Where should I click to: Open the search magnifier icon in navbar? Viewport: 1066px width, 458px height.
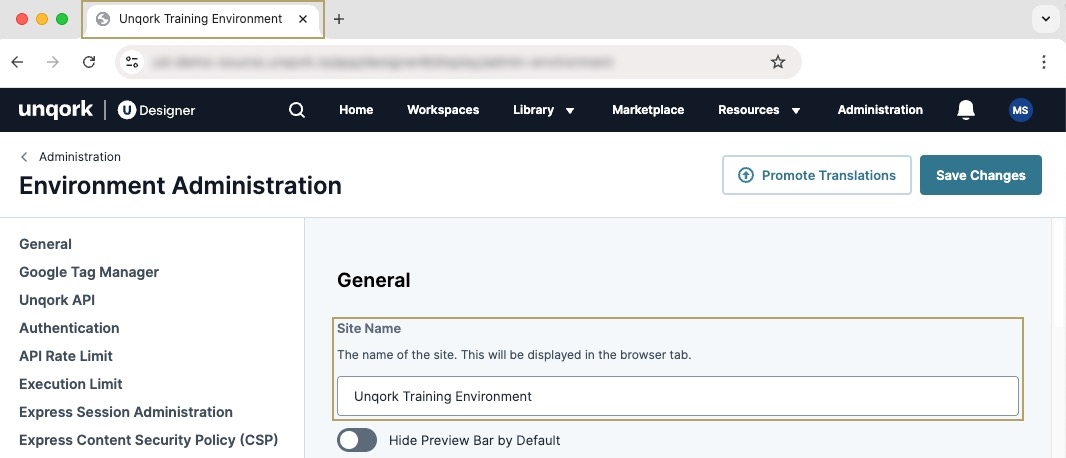pos(296,109)
